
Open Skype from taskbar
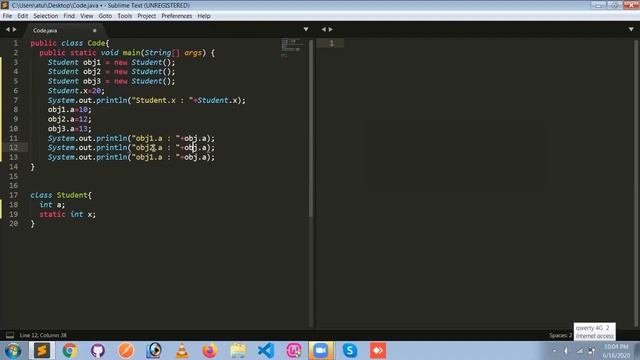(350, 351)
